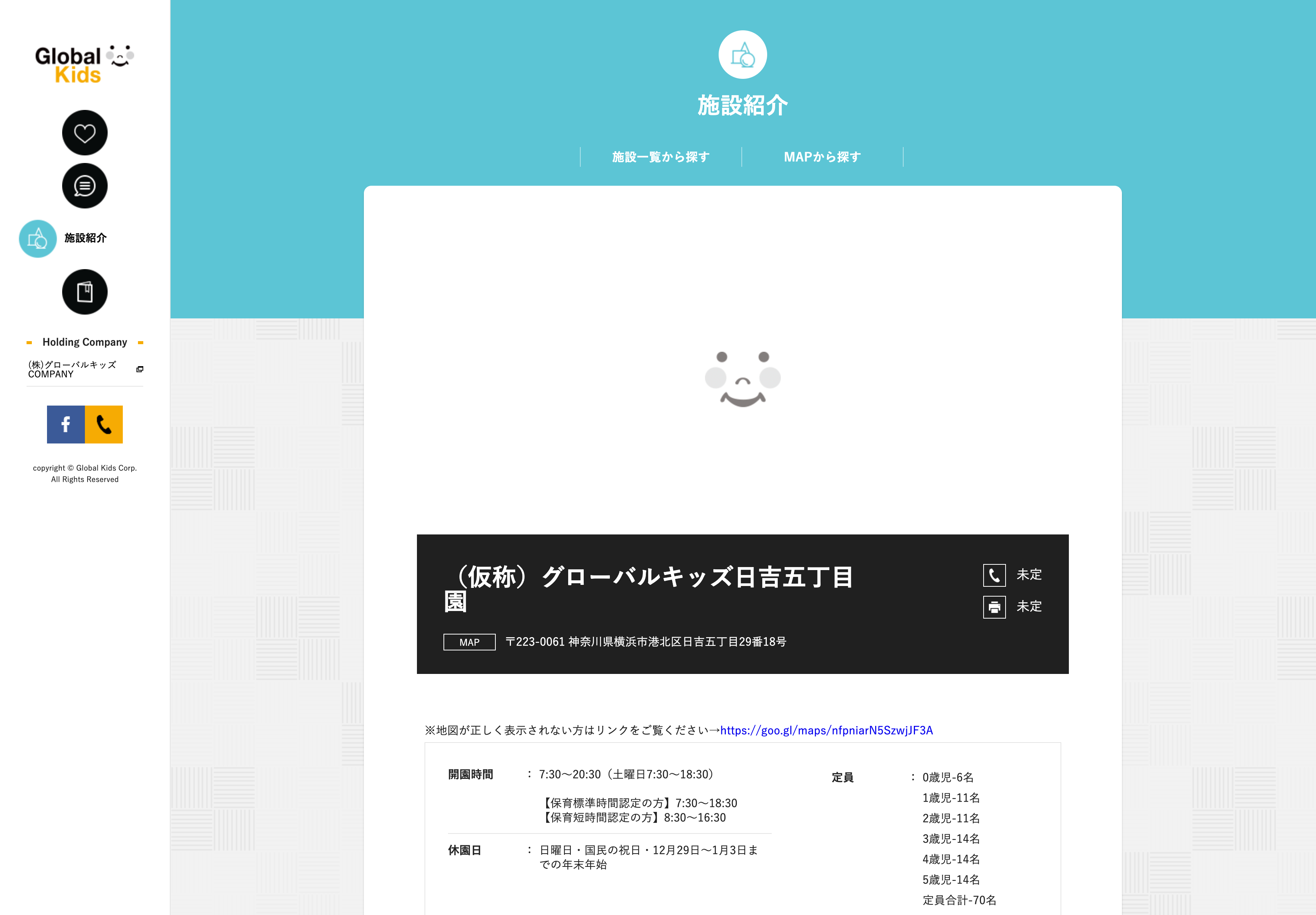Click the smiley face placeholder image
This screenshot has width=1316, height=915.
tap(743, 379)
